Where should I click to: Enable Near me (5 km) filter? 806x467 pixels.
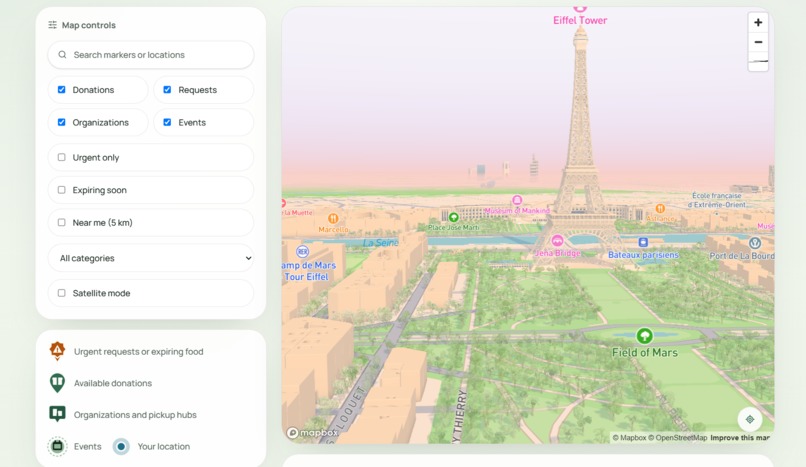tap(62, 222)
